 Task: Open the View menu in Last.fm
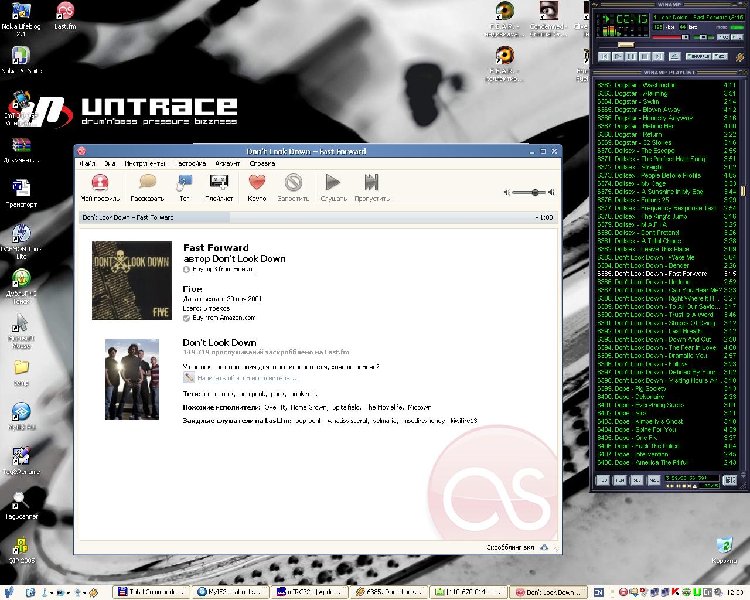[110, 164]
